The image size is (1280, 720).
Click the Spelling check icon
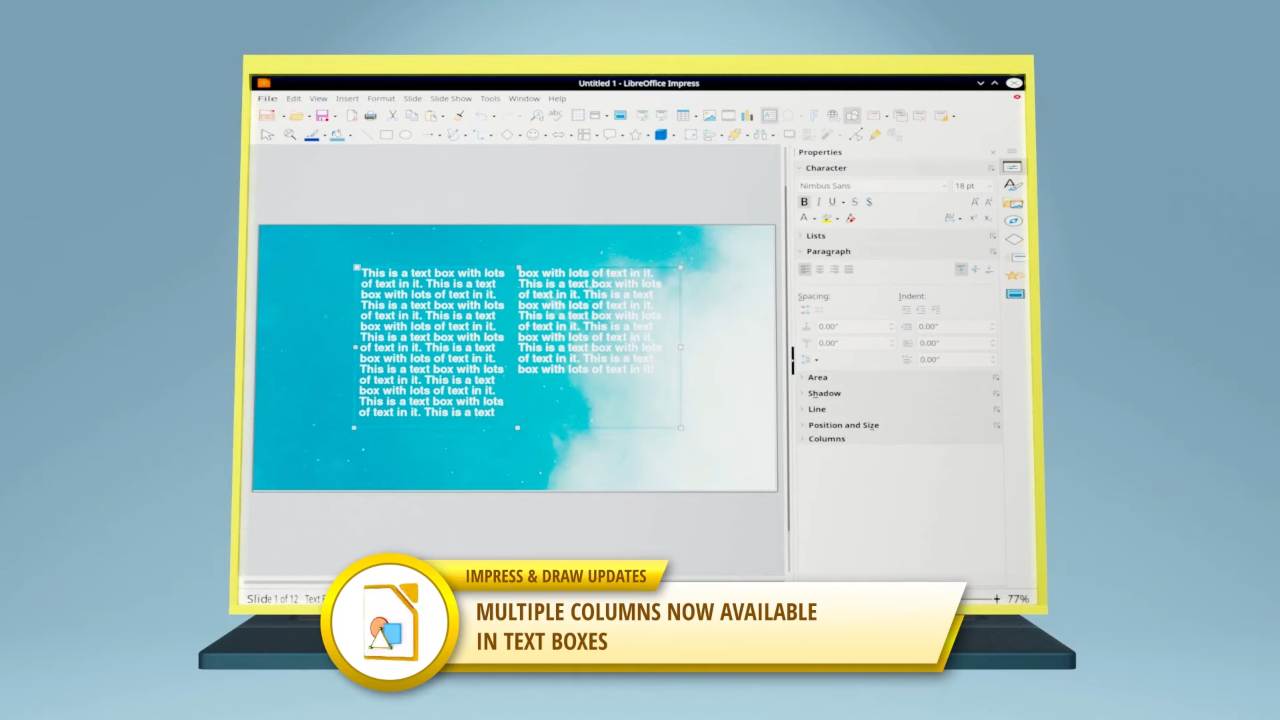pos(556,115)
